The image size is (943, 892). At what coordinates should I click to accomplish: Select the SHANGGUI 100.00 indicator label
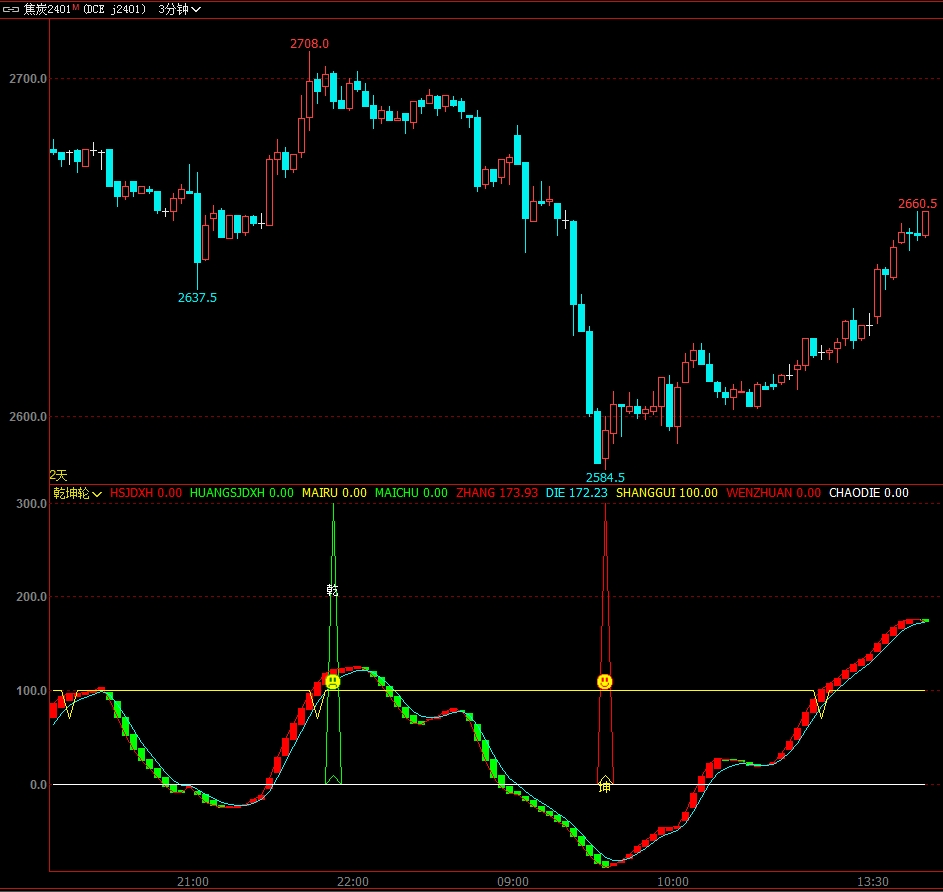(x=667, y=493)
